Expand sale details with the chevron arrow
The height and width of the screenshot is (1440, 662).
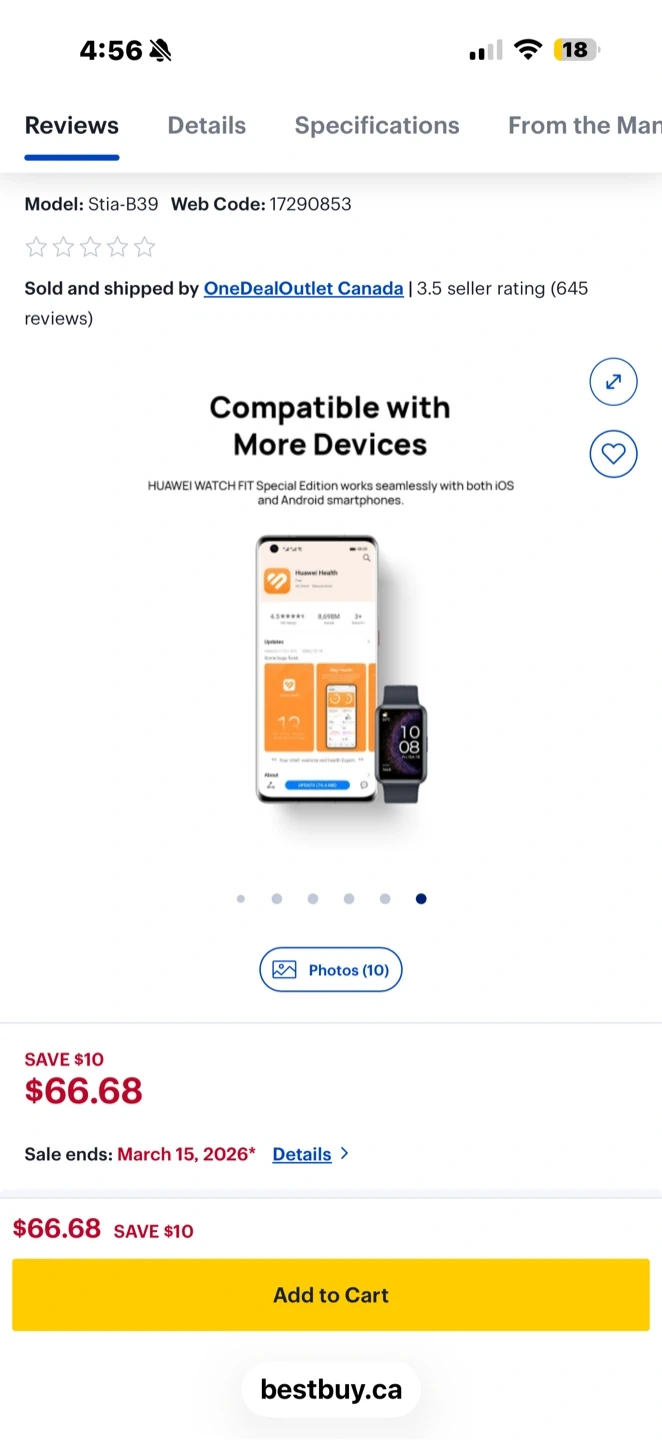[x=345, y=1154]
